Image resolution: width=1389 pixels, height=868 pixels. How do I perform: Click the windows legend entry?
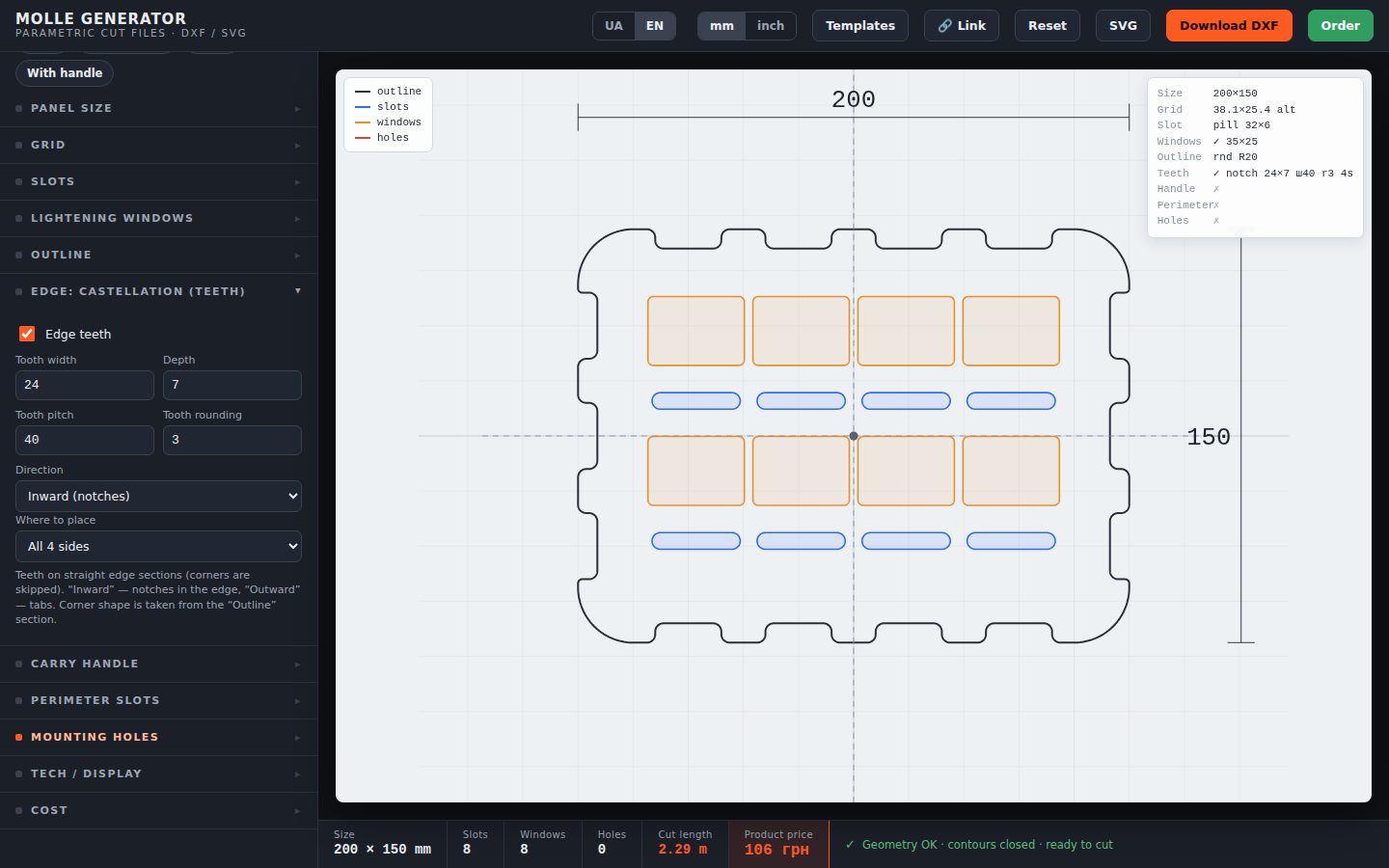[389, 122]
